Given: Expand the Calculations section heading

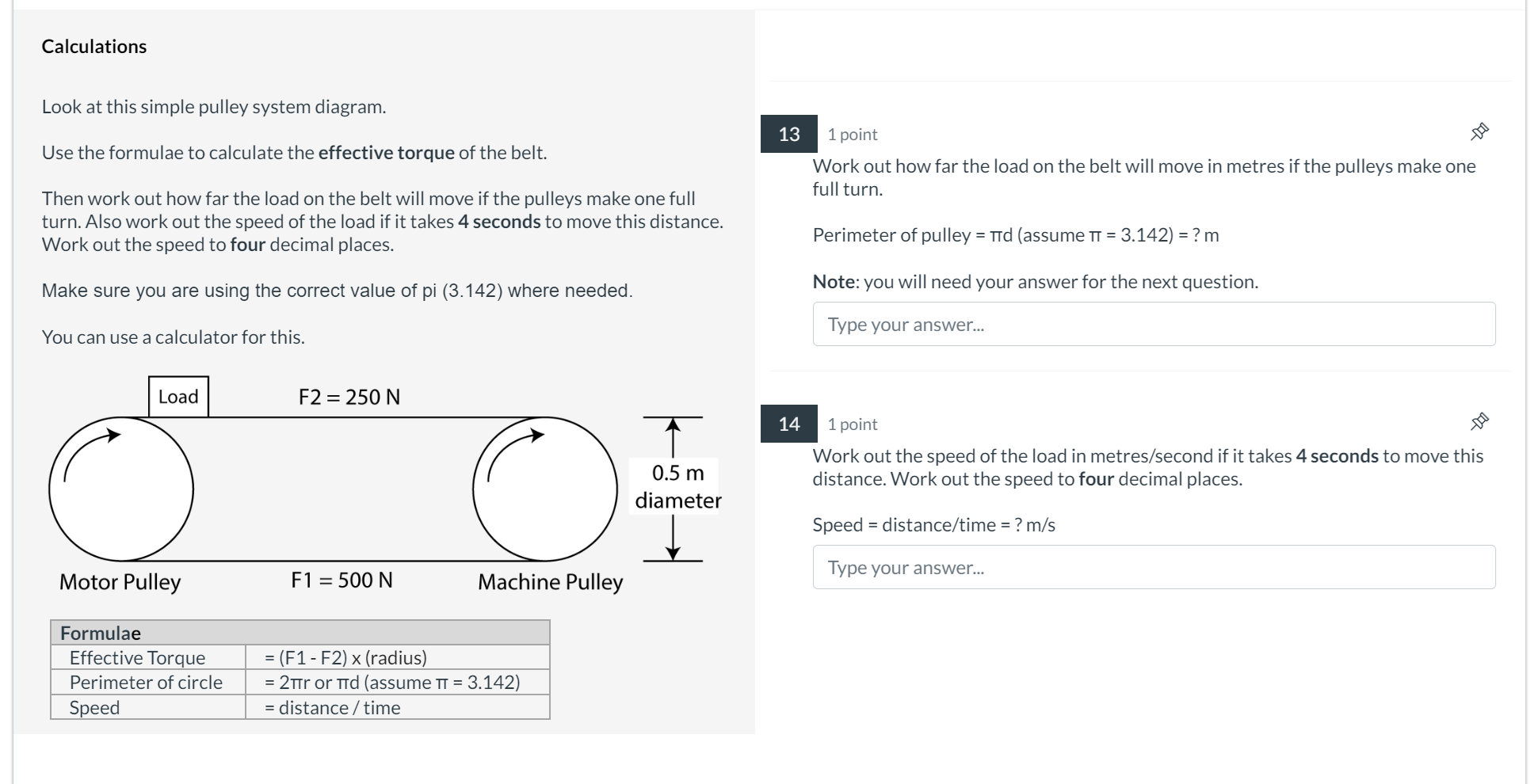Looking at the screenshot, I should click(94, 46).
